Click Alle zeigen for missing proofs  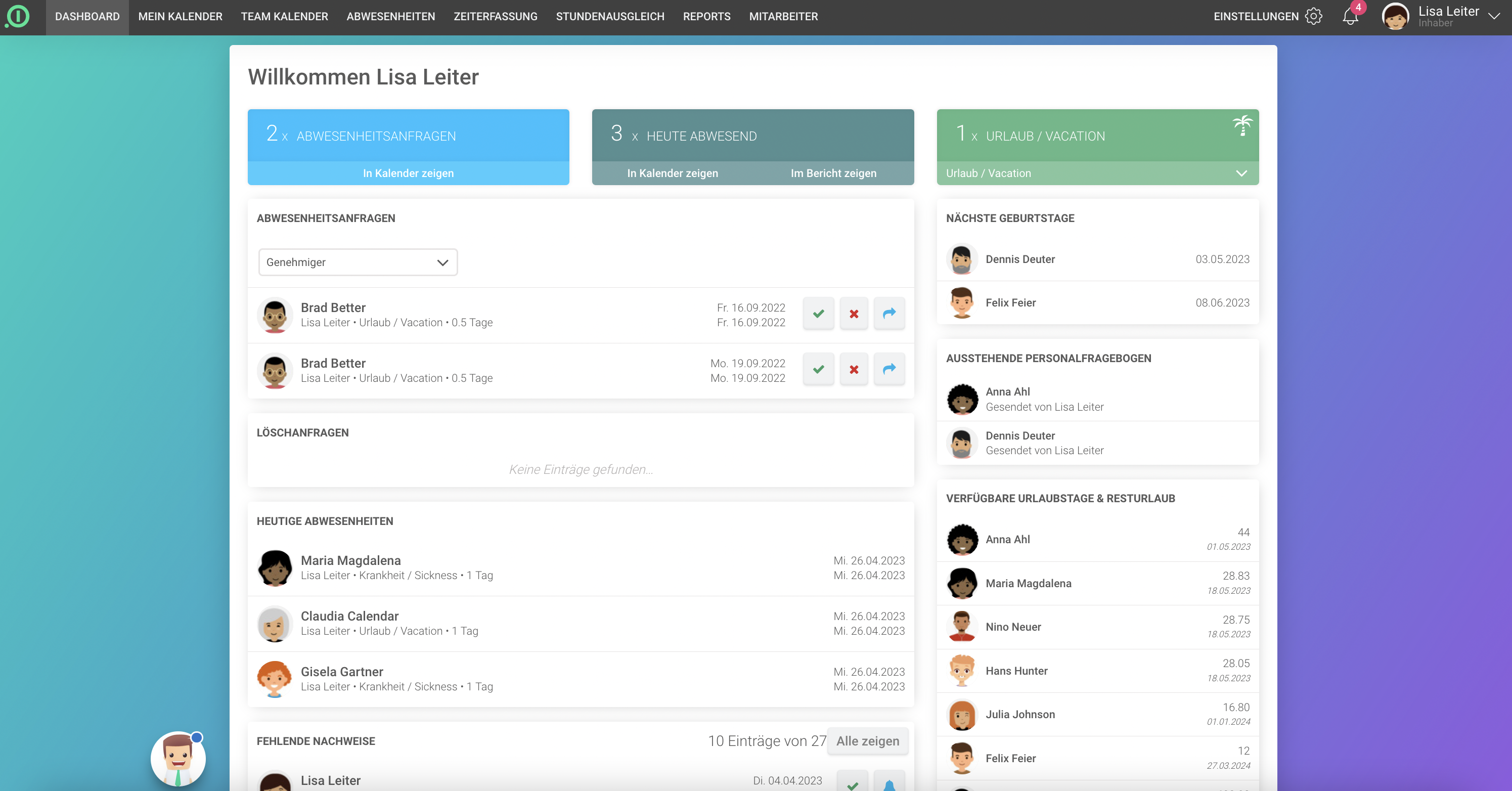(867, 741)
